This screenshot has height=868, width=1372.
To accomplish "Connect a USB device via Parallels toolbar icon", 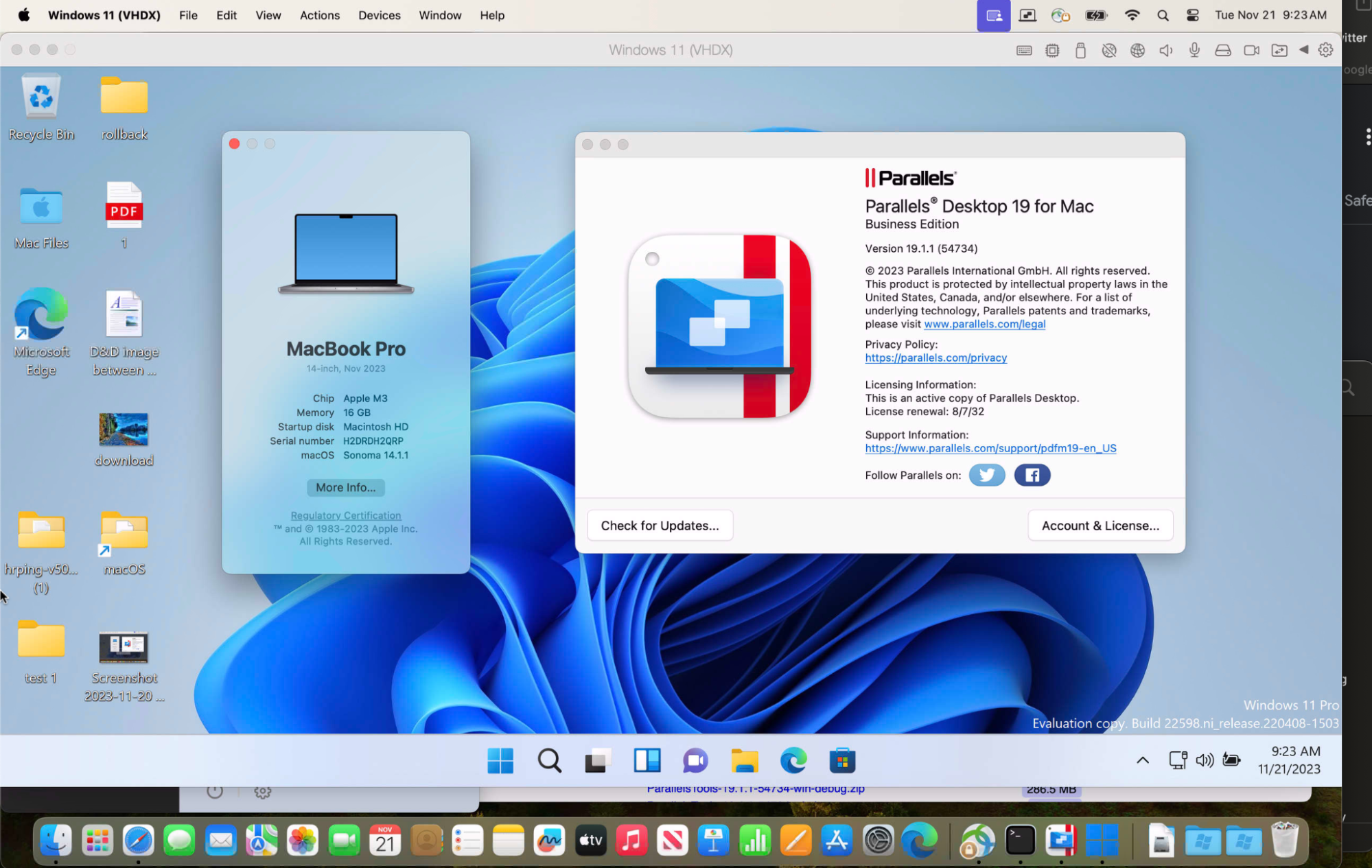I will (x=1081, y=49).
